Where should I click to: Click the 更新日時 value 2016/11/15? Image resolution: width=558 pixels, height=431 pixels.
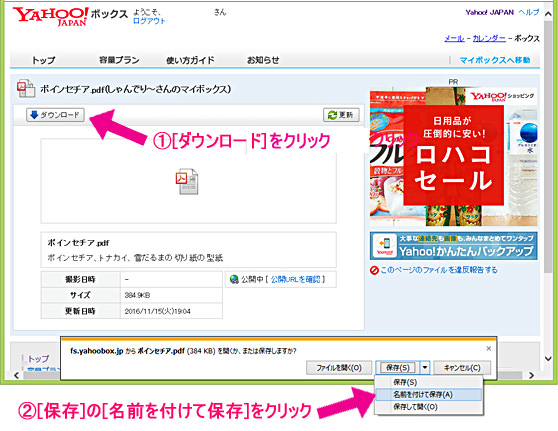(157, 311)
